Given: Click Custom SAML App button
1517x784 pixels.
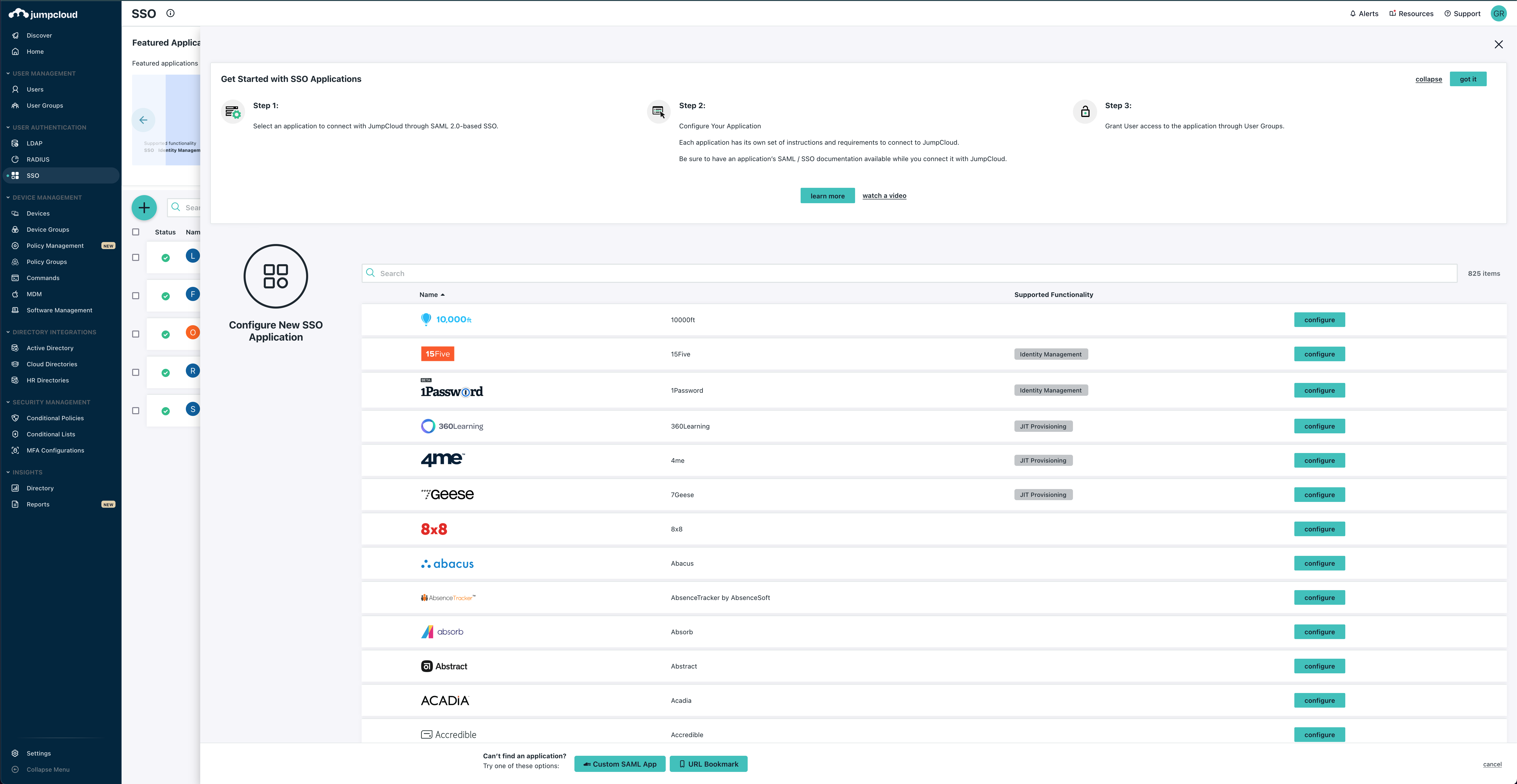Looking at the screenshot, I should 620,764.
